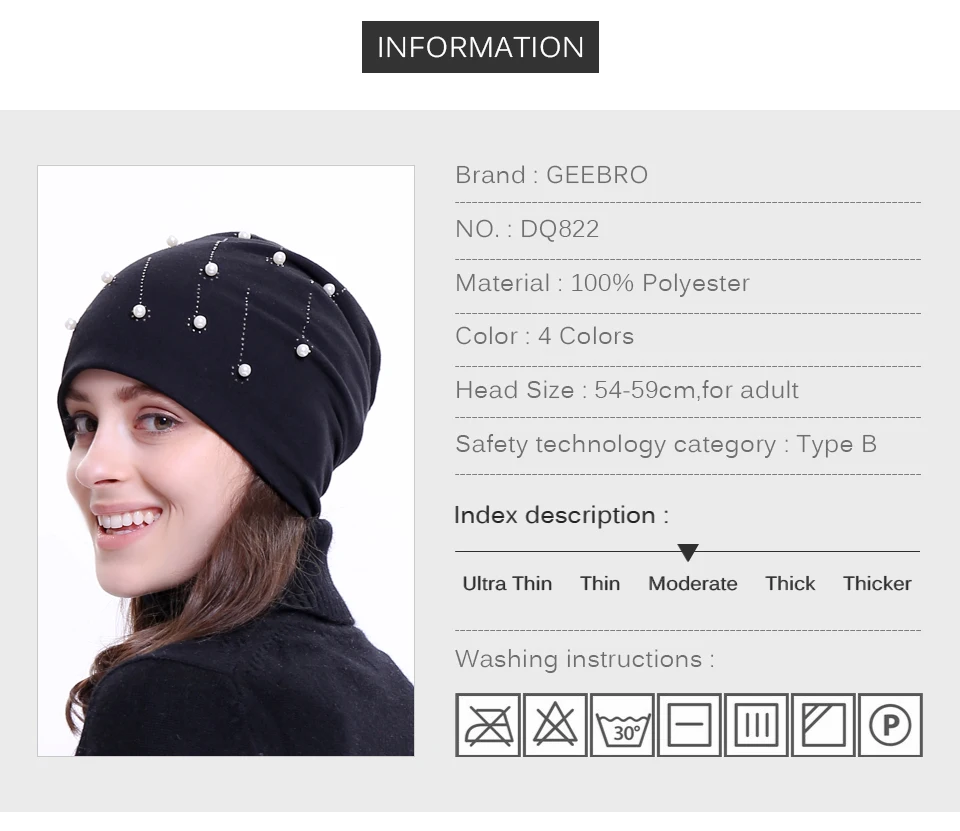This screenshot has width=960, height=831.
Task: Click the drip dry vertical lines icon
Action: tap(756, 725)
